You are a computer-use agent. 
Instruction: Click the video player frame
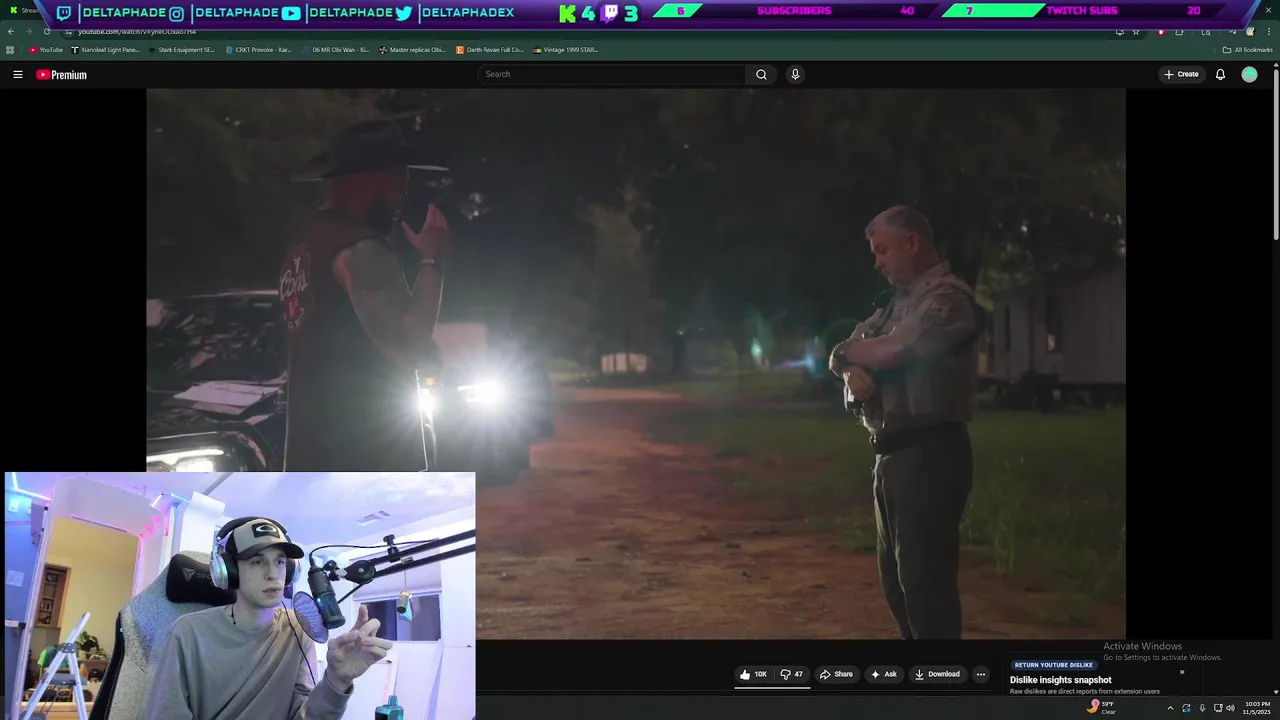coord(636,364)
